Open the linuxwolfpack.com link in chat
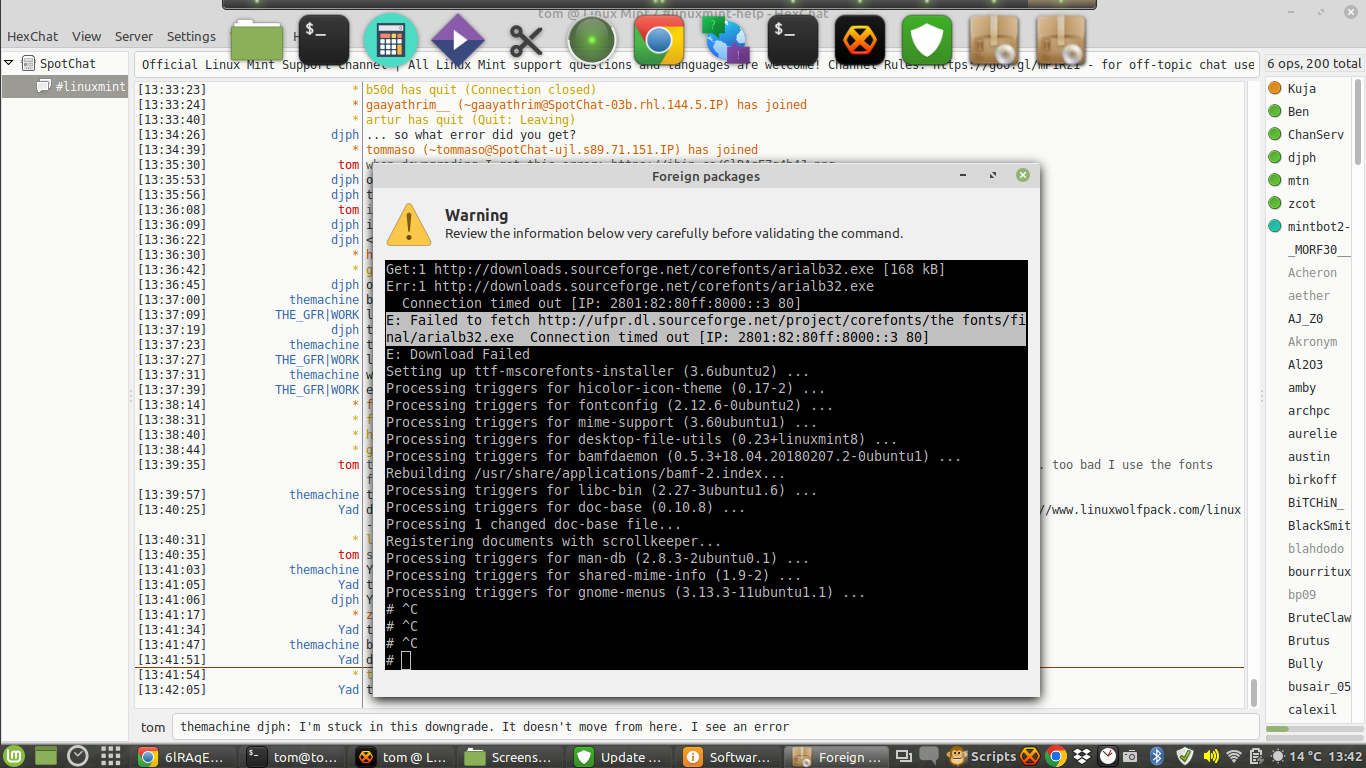This screenshot has width=1366, height=768. 1142,510
